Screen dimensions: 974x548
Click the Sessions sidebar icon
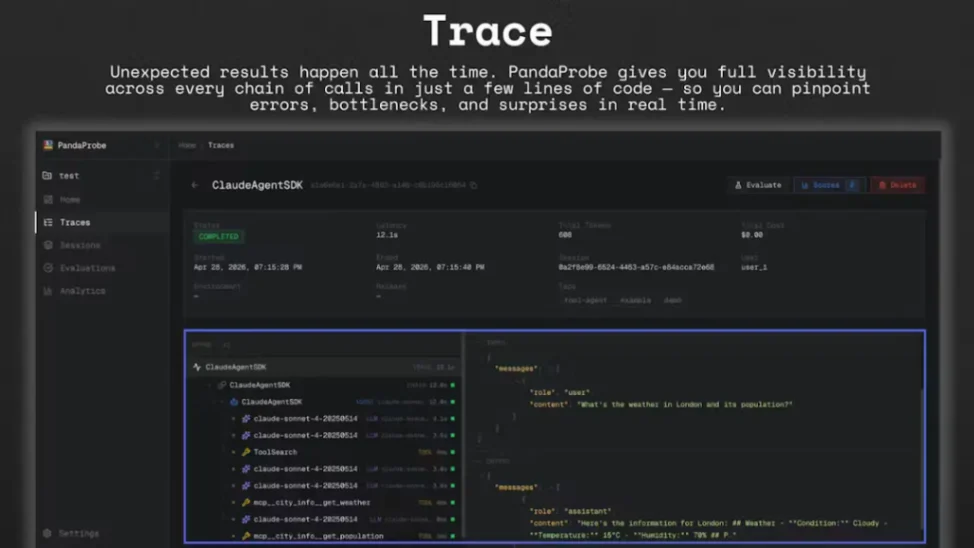(48, 245)
